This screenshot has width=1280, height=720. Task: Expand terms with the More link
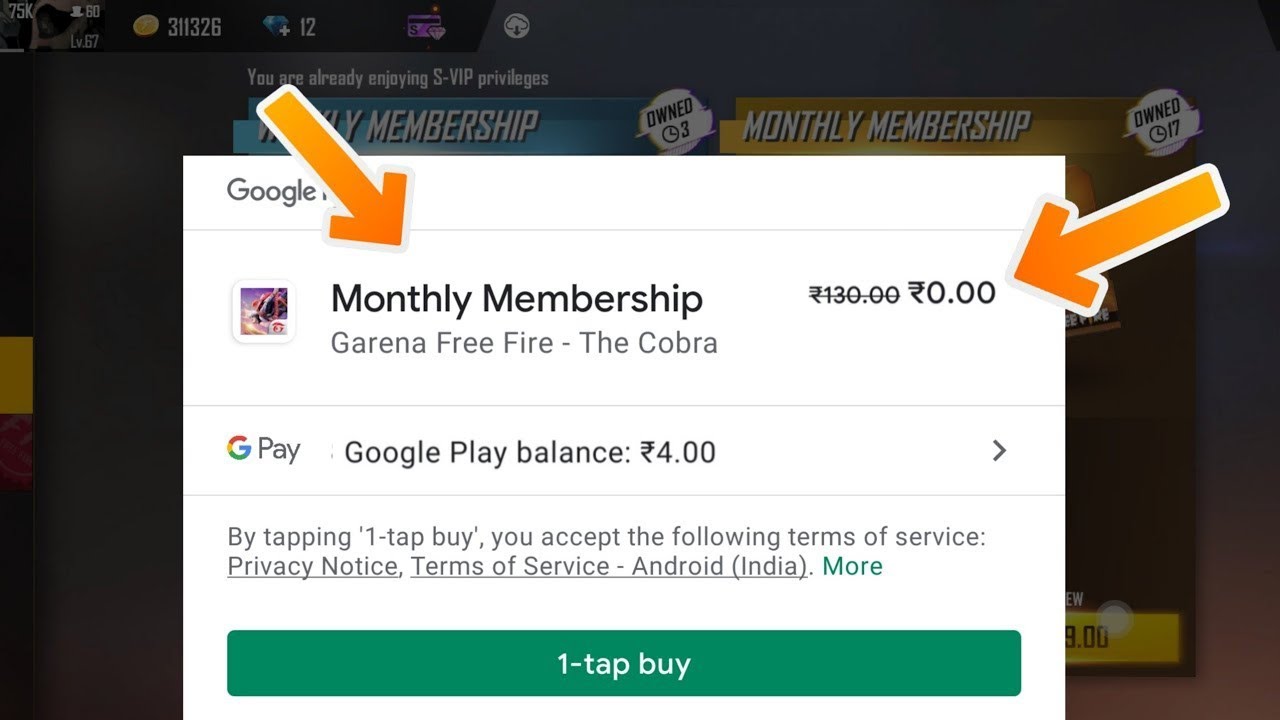coord(852,566)
